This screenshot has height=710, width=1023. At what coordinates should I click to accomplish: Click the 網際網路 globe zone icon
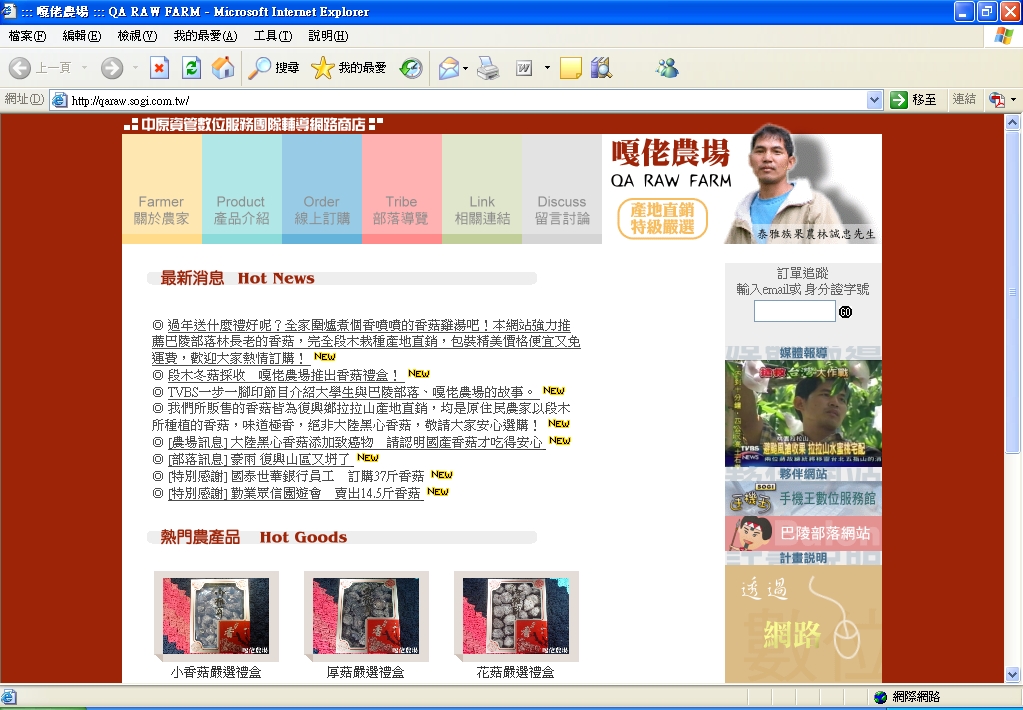click(x=880, y=697)
